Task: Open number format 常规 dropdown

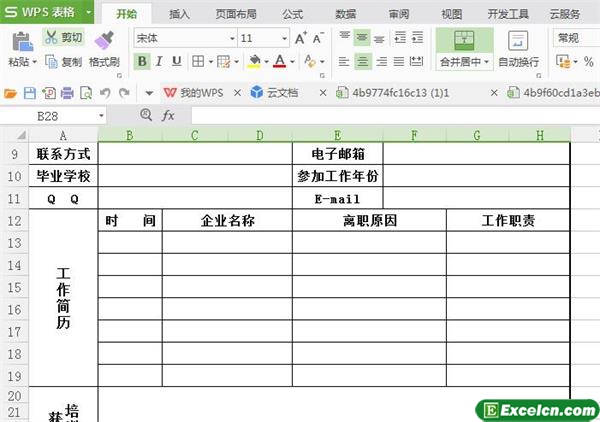Action: 576,38
